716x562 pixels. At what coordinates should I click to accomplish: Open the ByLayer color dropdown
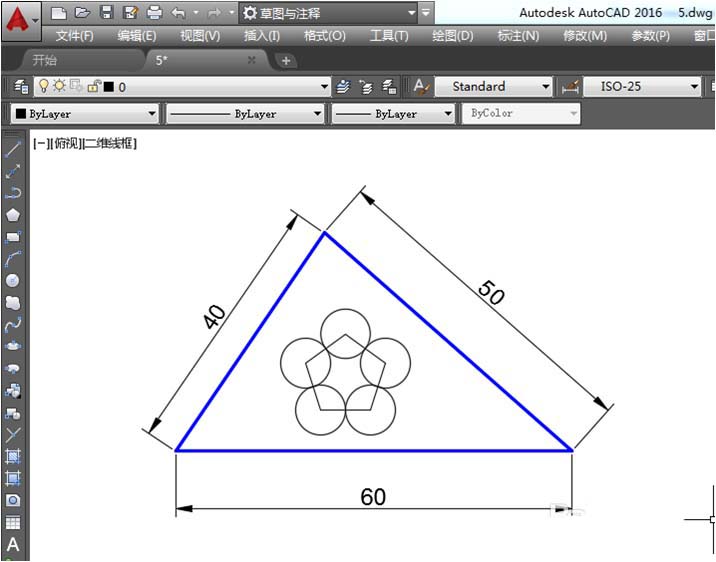[x=152, y=114]
